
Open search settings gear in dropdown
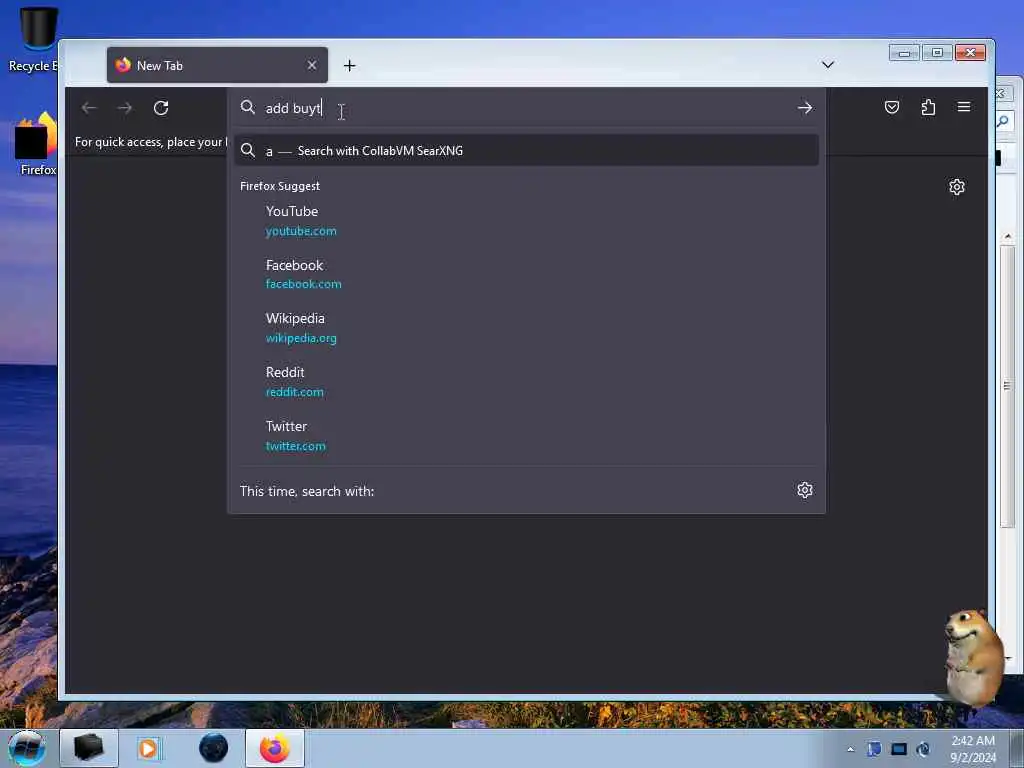point(805,490)
